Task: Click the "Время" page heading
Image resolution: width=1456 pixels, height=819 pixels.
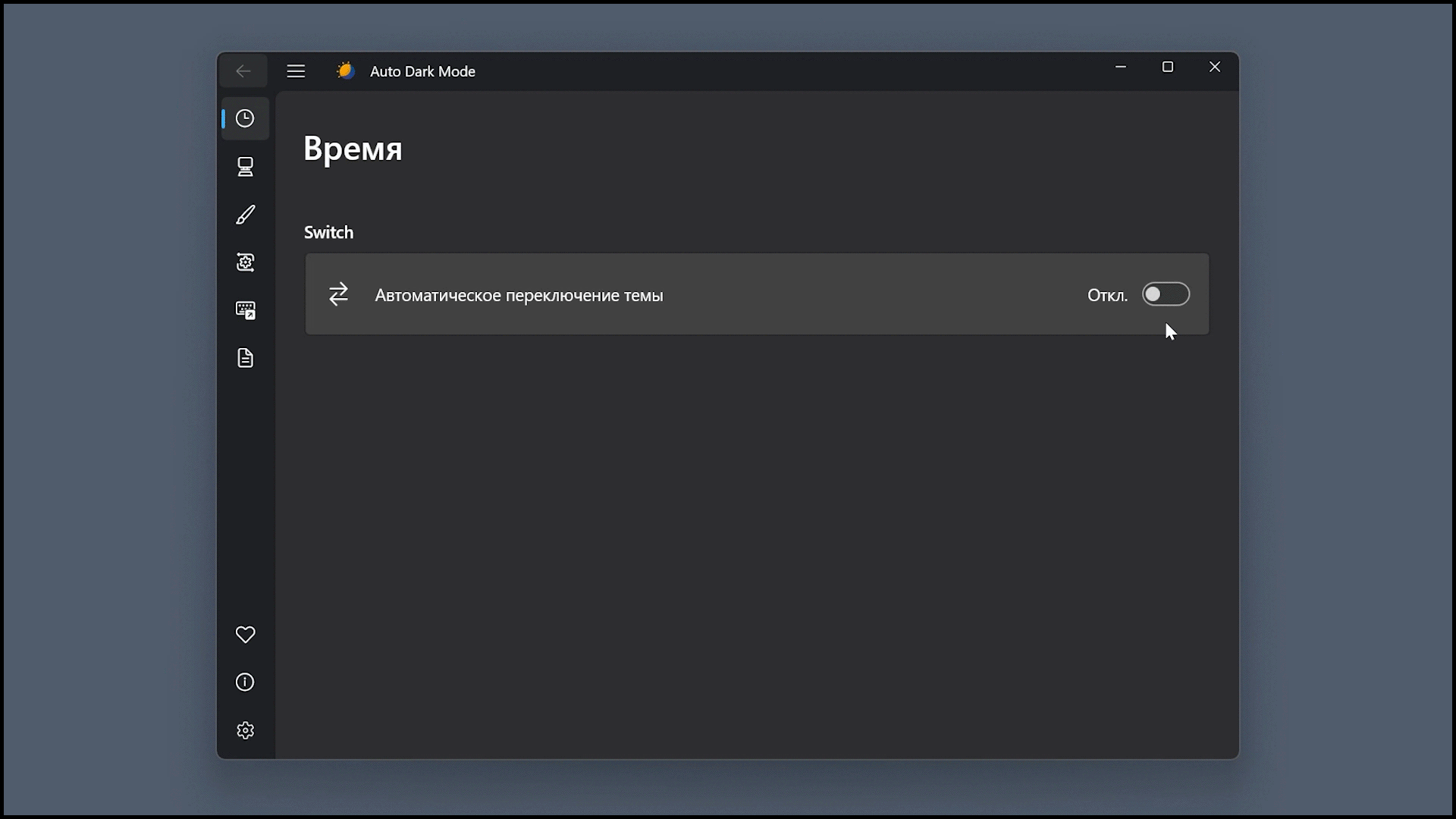Action: point(353,149)
